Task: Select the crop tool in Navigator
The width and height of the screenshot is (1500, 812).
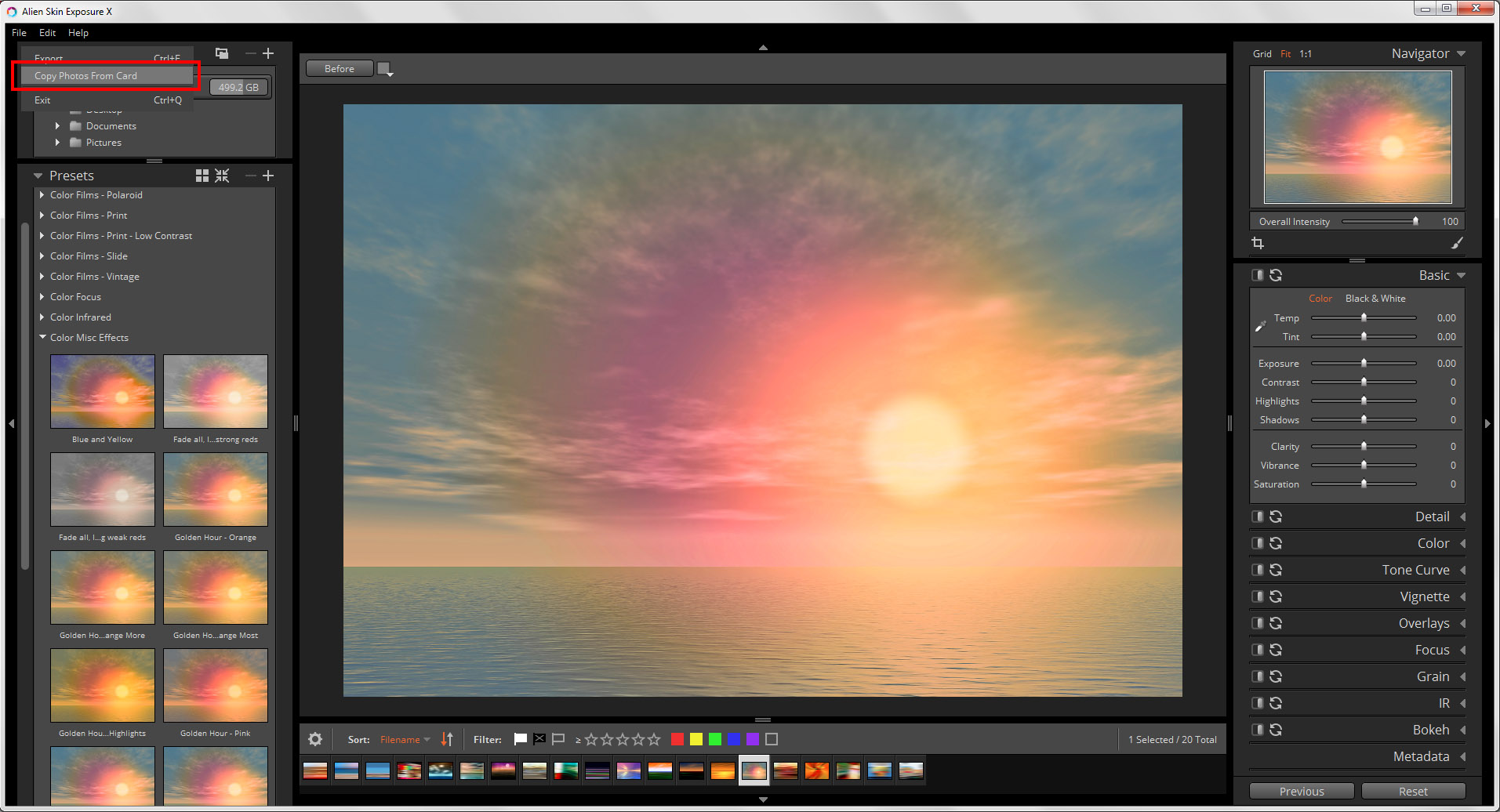Action: click(x=1258, y=243)
